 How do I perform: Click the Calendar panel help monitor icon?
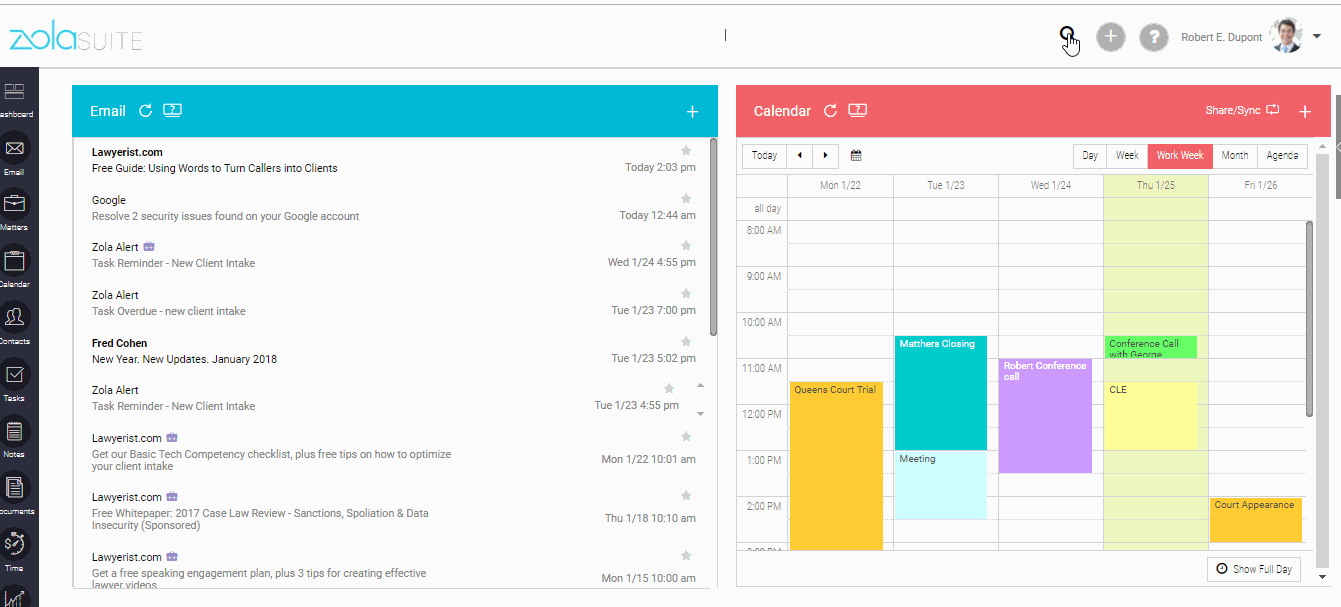(x=857, y=111)
